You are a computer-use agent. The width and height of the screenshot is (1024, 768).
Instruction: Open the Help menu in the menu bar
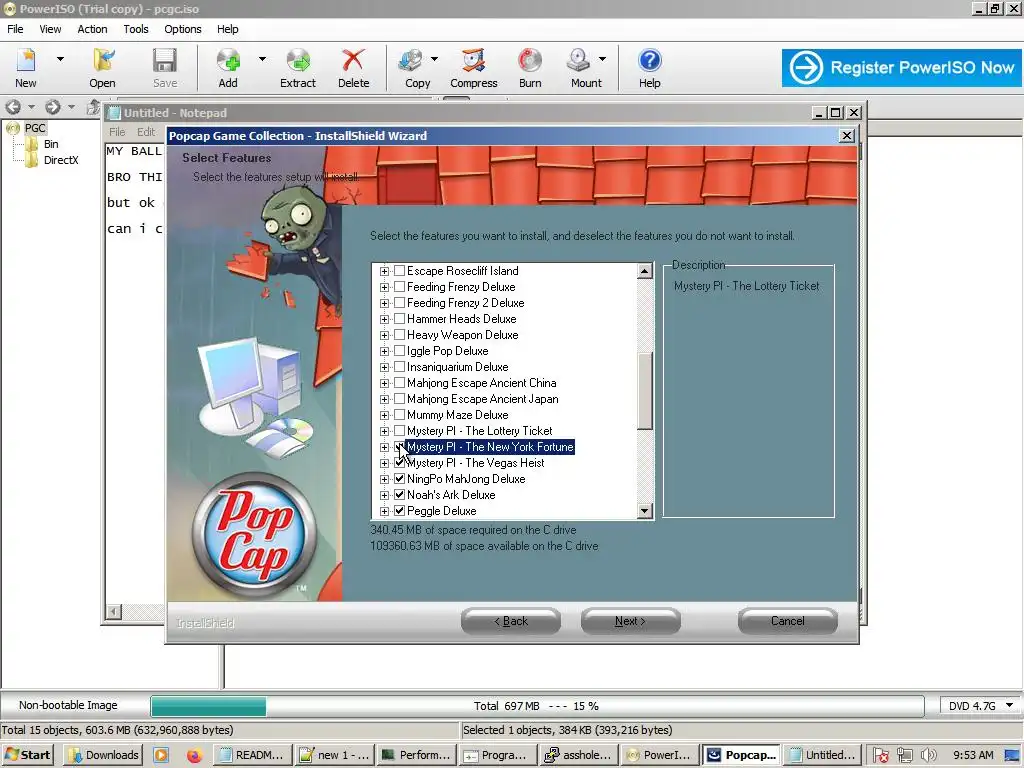[228, 29]
